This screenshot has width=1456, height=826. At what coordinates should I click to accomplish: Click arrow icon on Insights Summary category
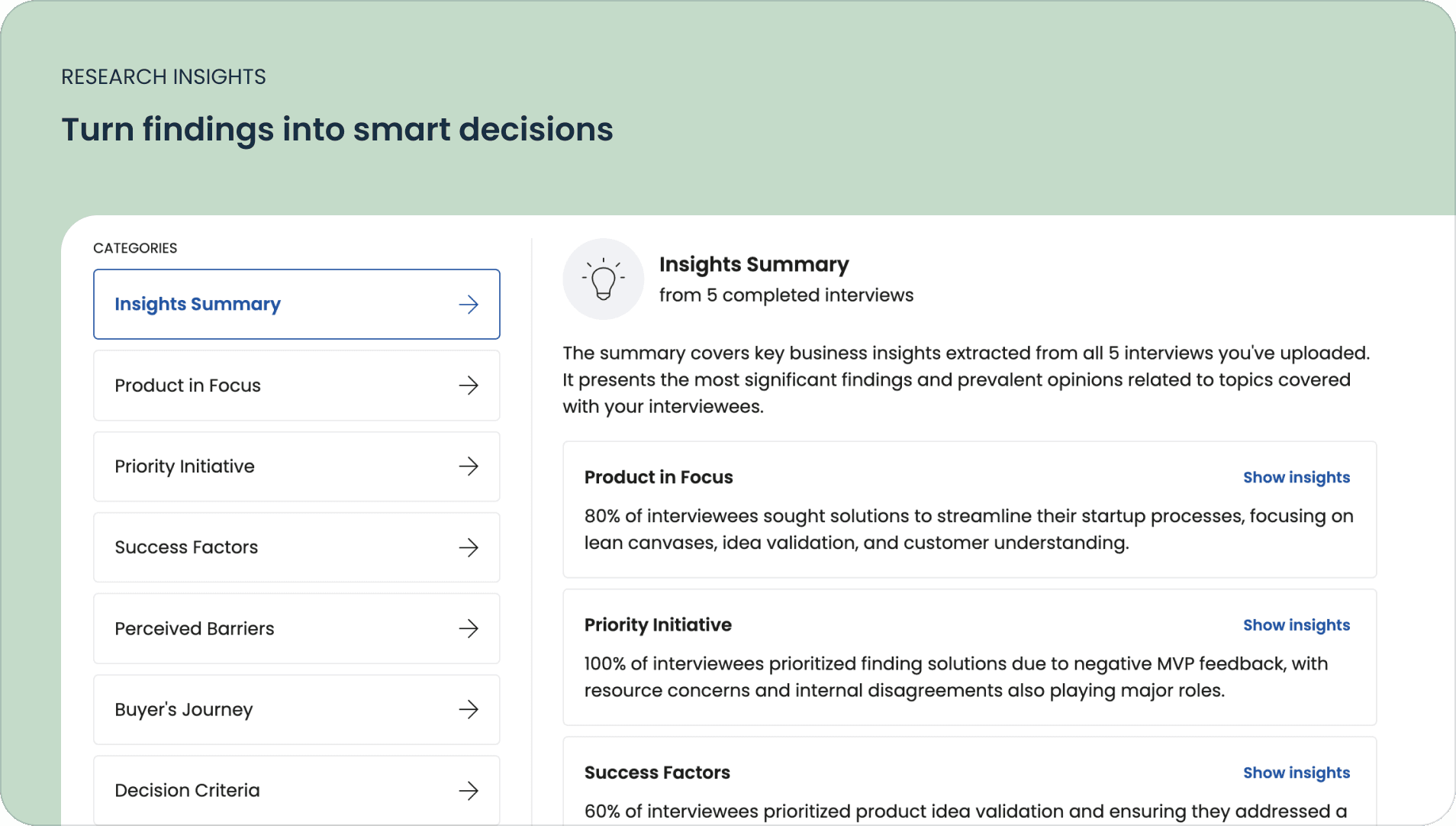[469, 305]
